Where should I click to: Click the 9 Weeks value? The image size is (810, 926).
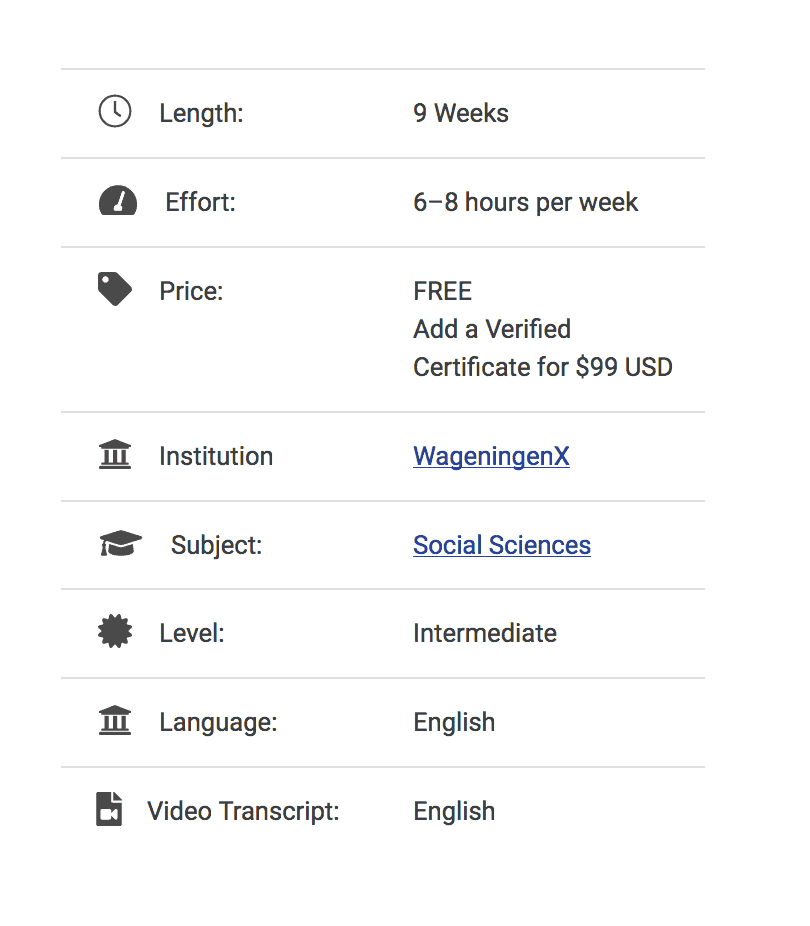pos(460,113)
